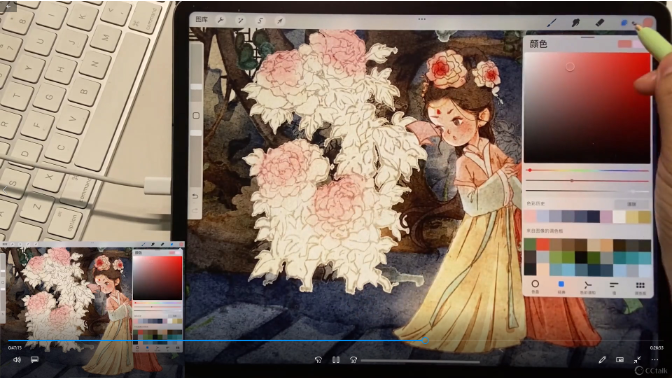Adjust the rainbow hue slider
The width and height of the screenshot is (672, 378).
pyautogui.click(x=587, y=171)
